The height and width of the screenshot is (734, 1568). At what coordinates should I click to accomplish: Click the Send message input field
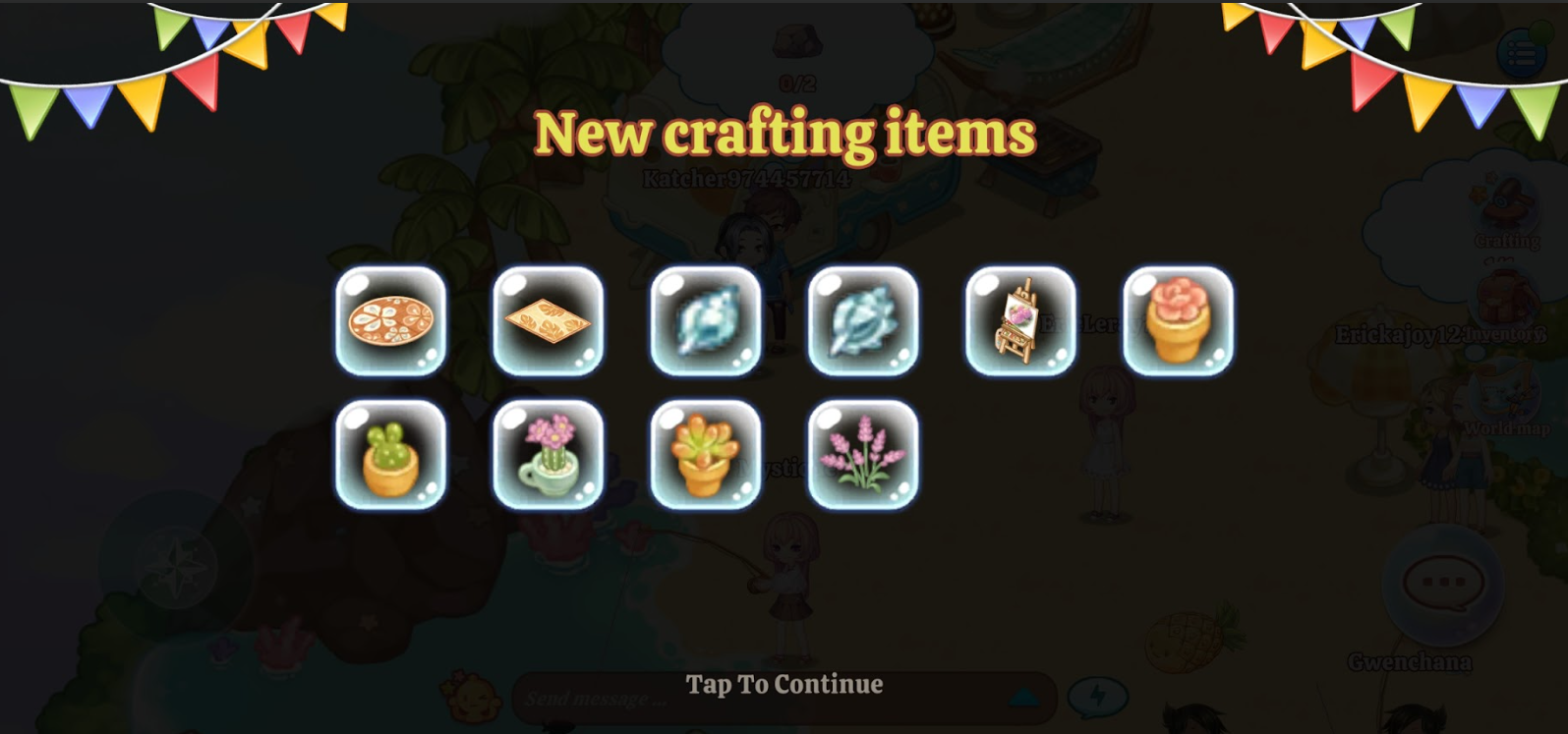click(757, 699)
